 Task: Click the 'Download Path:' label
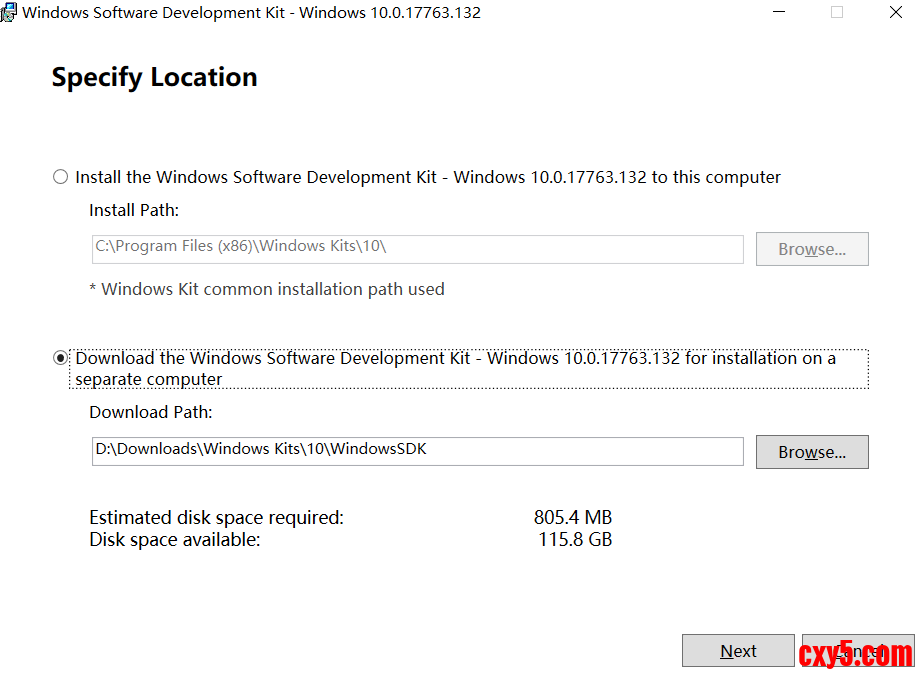pyautogui.click(x=150, y=412)
